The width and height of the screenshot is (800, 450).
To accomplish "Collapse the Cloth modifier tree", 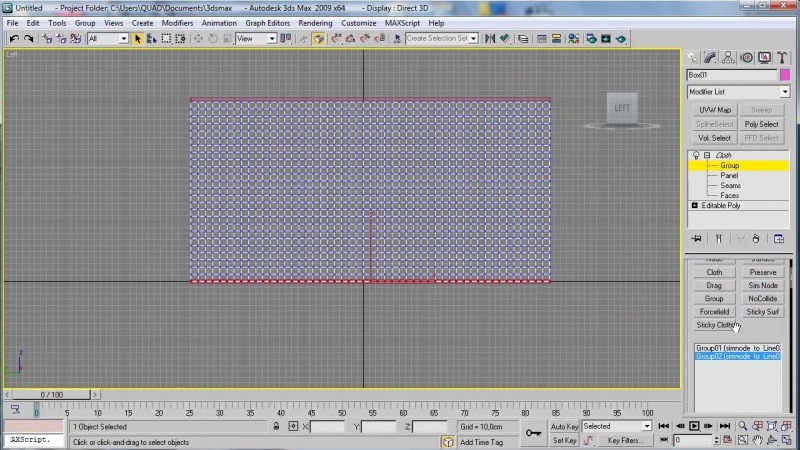I will point(707,155).
